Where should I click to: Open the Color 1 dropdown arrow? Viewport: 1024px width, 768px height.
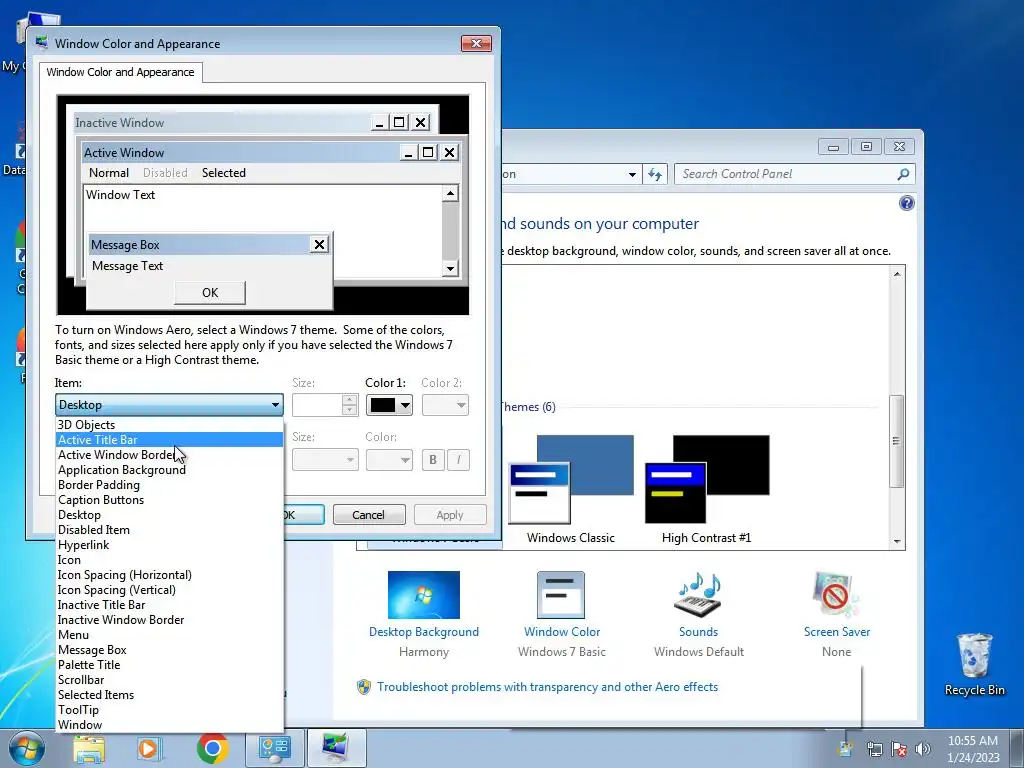[x=405, y=406]
